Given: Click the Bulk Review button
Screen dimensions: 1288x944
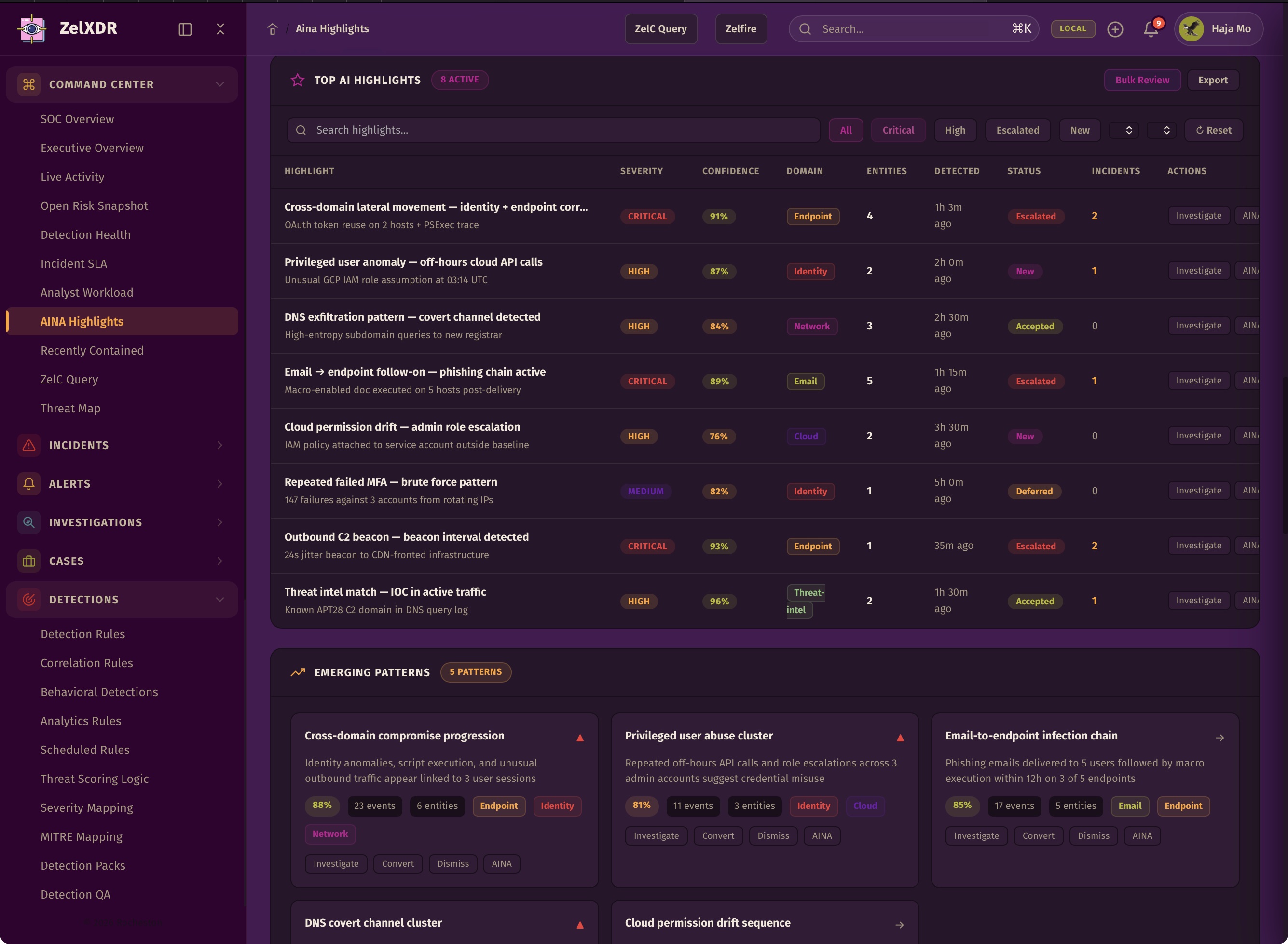Looking at the screenshot, I should tap(1142, 80).
